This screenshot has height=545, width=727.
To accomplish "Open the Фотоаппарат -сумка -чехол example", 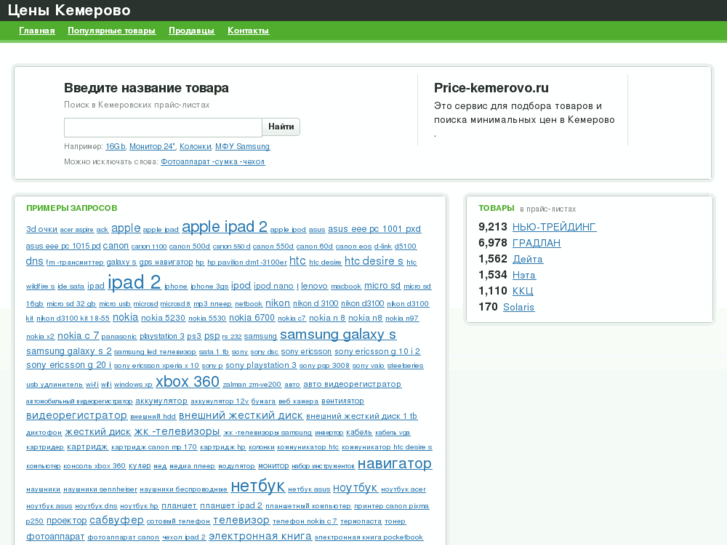I will pyautogui.click(x=212, y=162).
